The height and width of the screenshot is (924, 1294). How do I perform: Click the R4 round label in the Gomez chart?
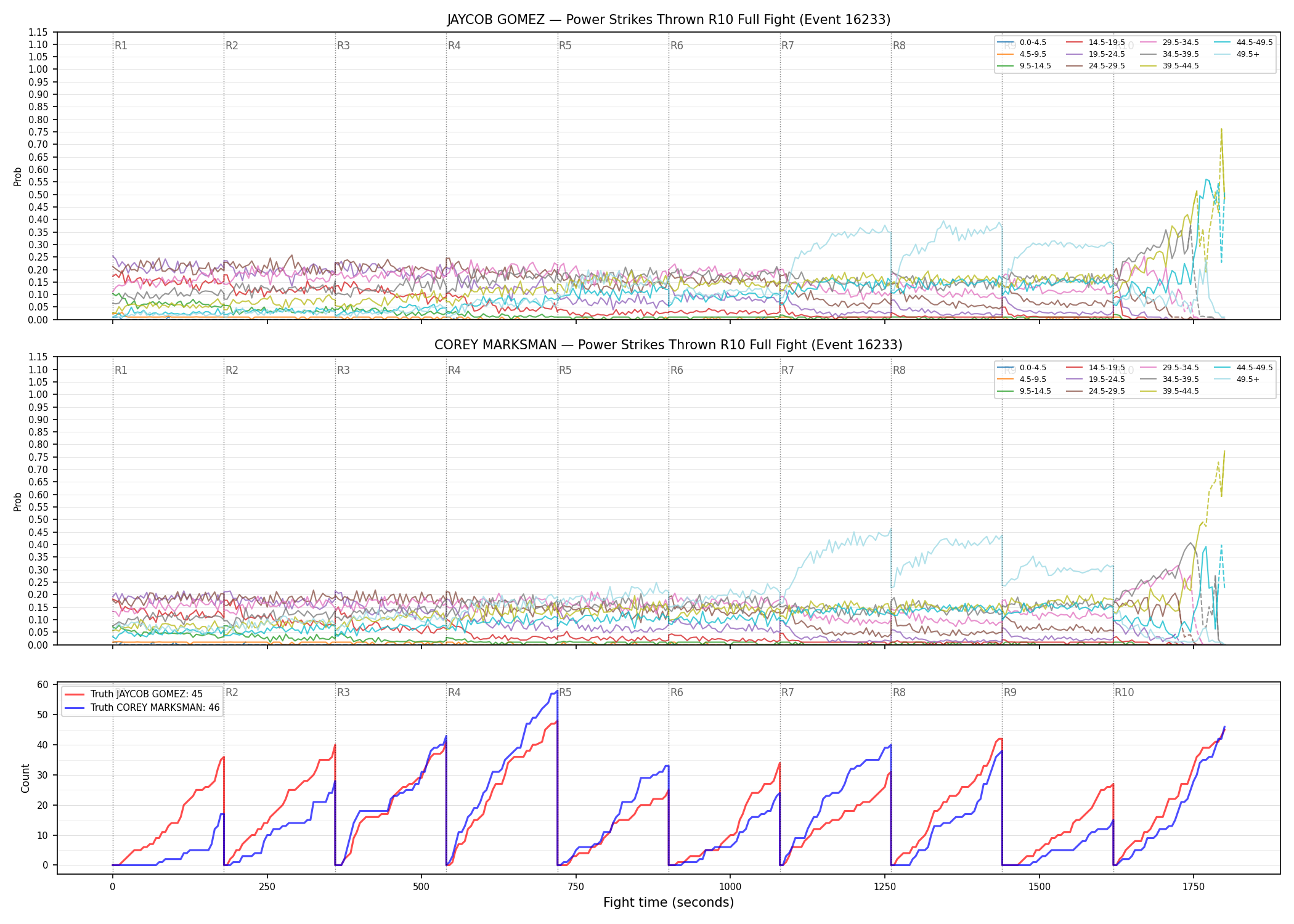point(454,46)
